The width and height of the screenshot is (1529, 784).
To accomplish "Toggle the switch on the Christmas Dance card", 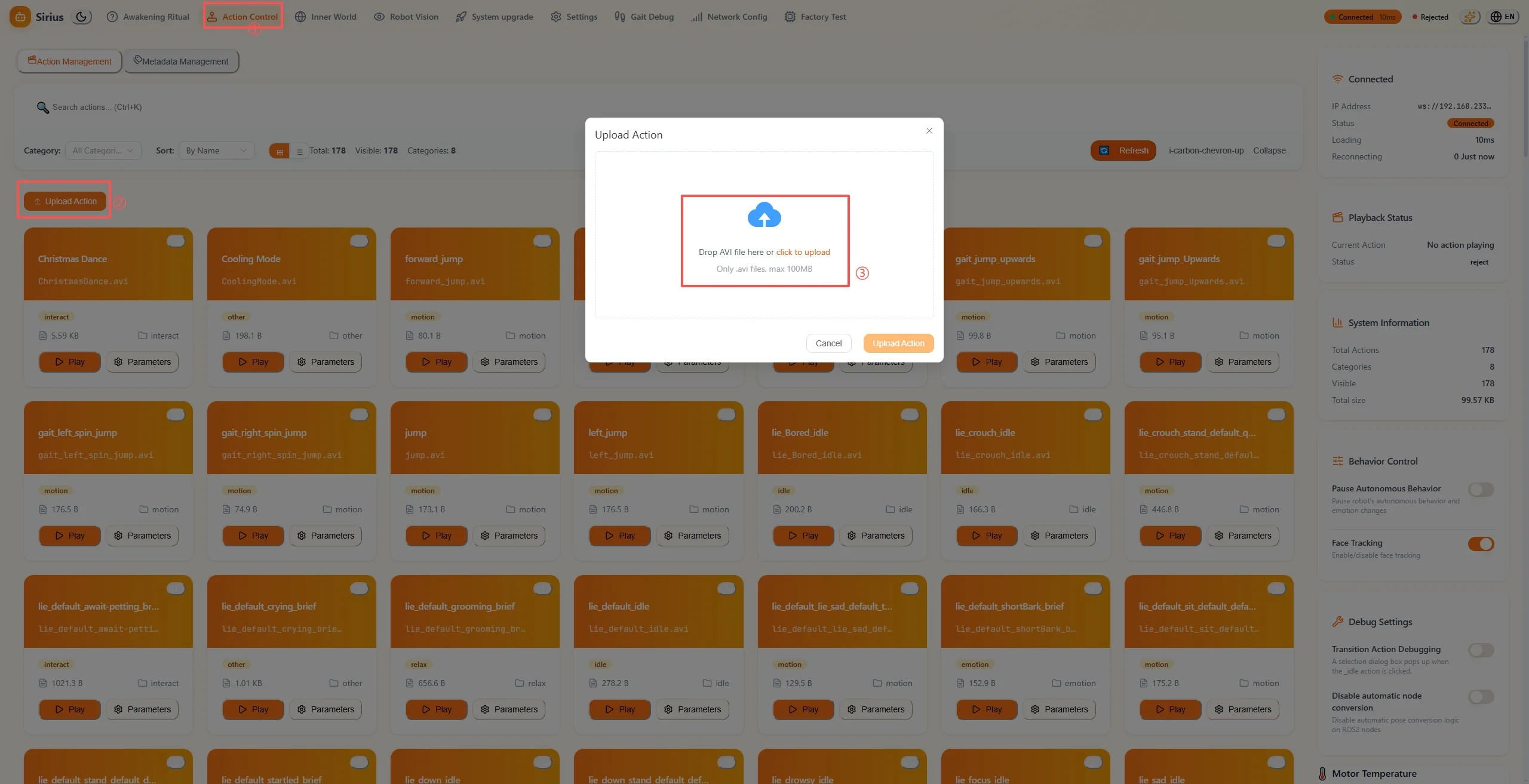I will pyautogui.click(x=176, y=241).
